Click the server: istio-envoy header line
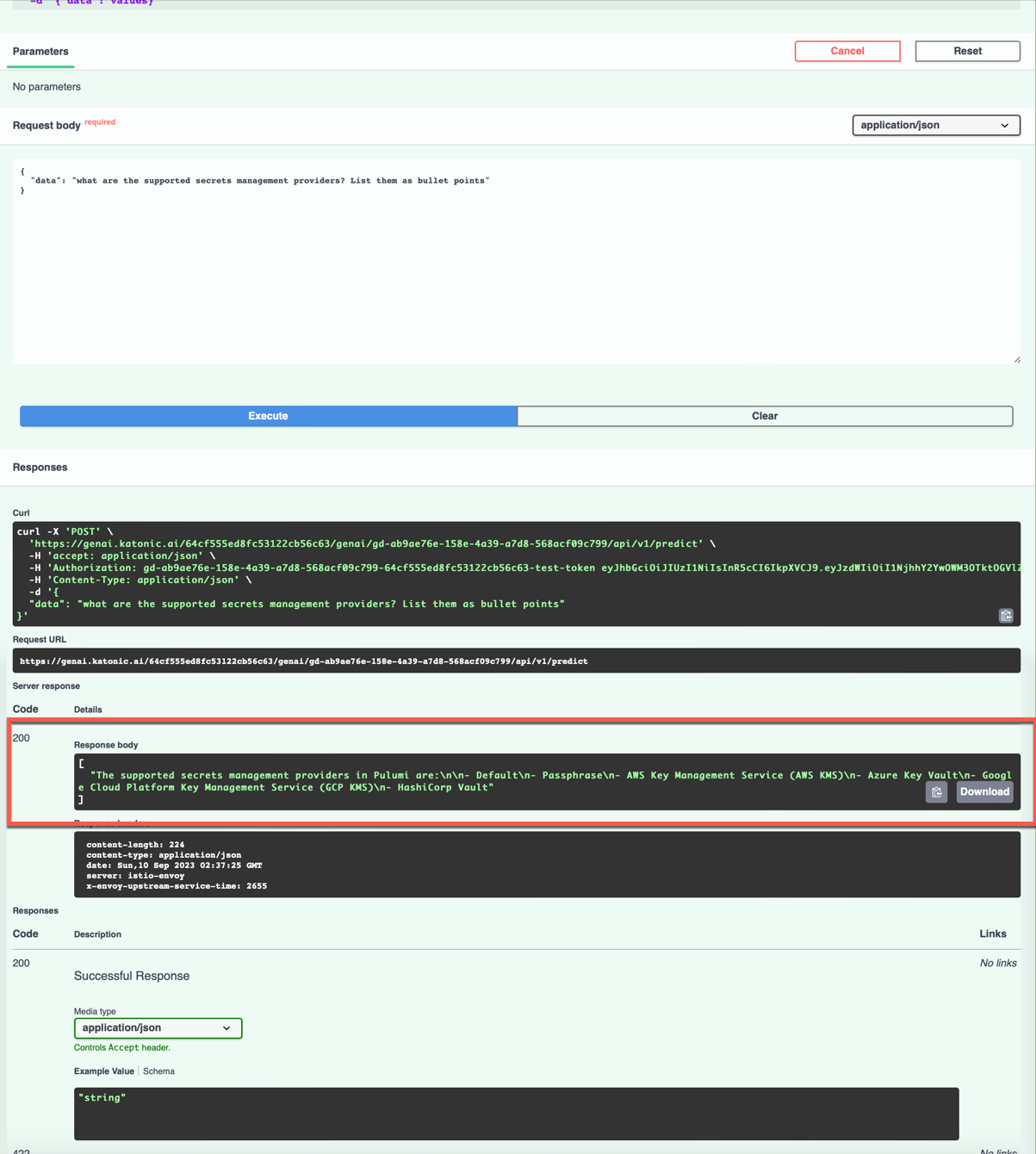The image size is (1036, 1154). (x=135, y=876)
